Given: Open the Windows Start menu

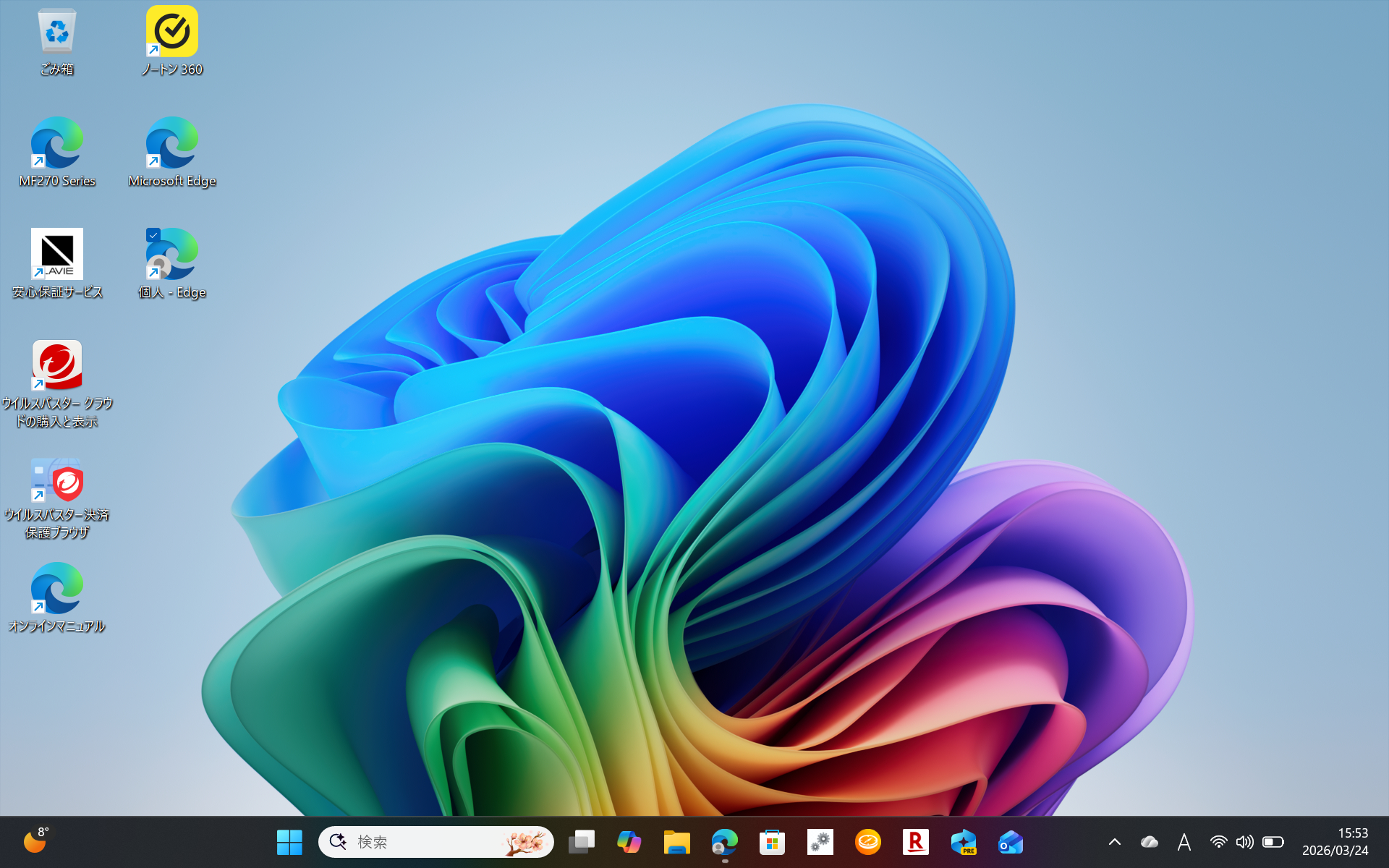Looking at the screenshot, I should (289, 842).
